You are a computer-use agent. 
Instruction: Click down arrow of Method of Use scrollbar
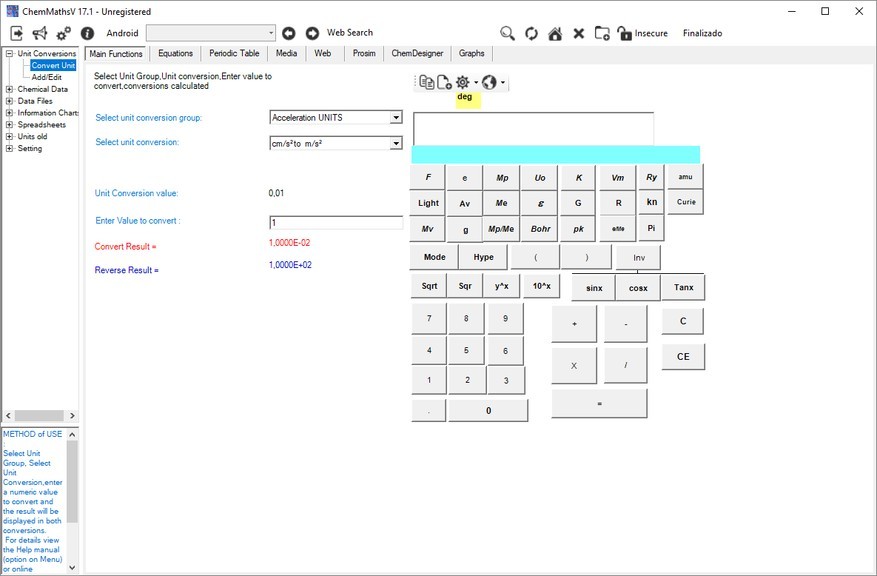click(x=72, y=568)
